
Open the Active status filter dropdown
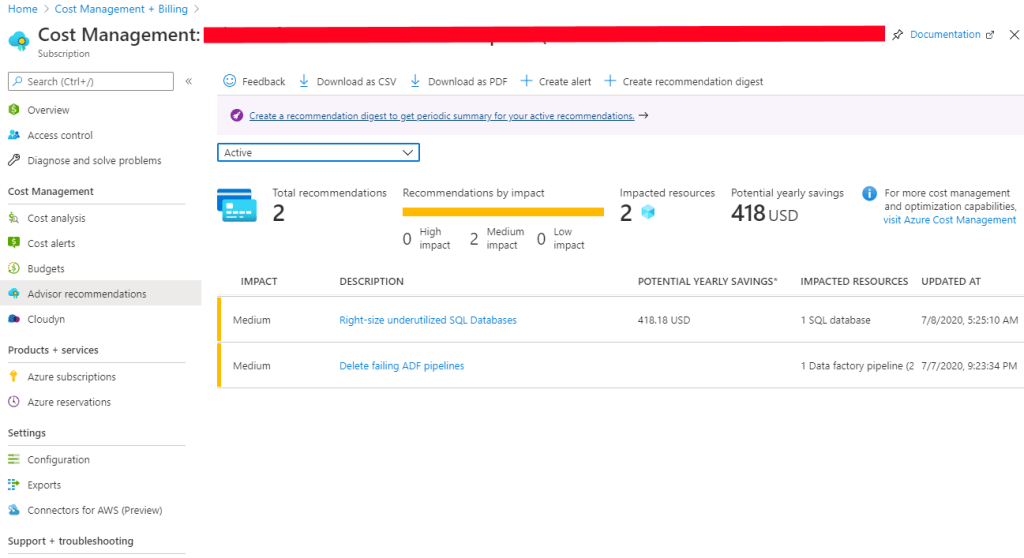[x=318, y=153]
